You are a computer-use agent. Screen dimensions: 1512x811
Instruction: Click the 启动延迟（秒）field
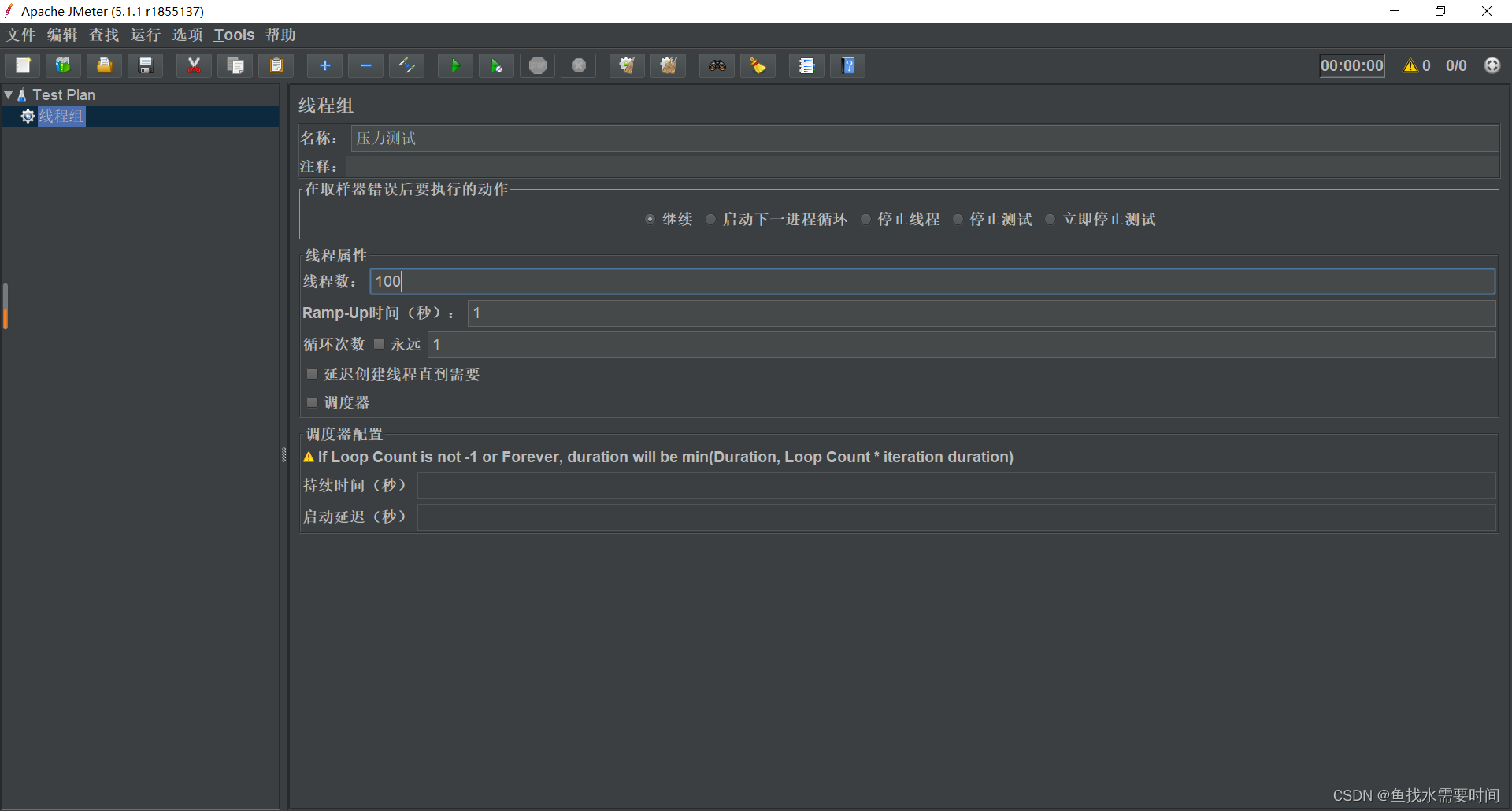pos(956,517)
